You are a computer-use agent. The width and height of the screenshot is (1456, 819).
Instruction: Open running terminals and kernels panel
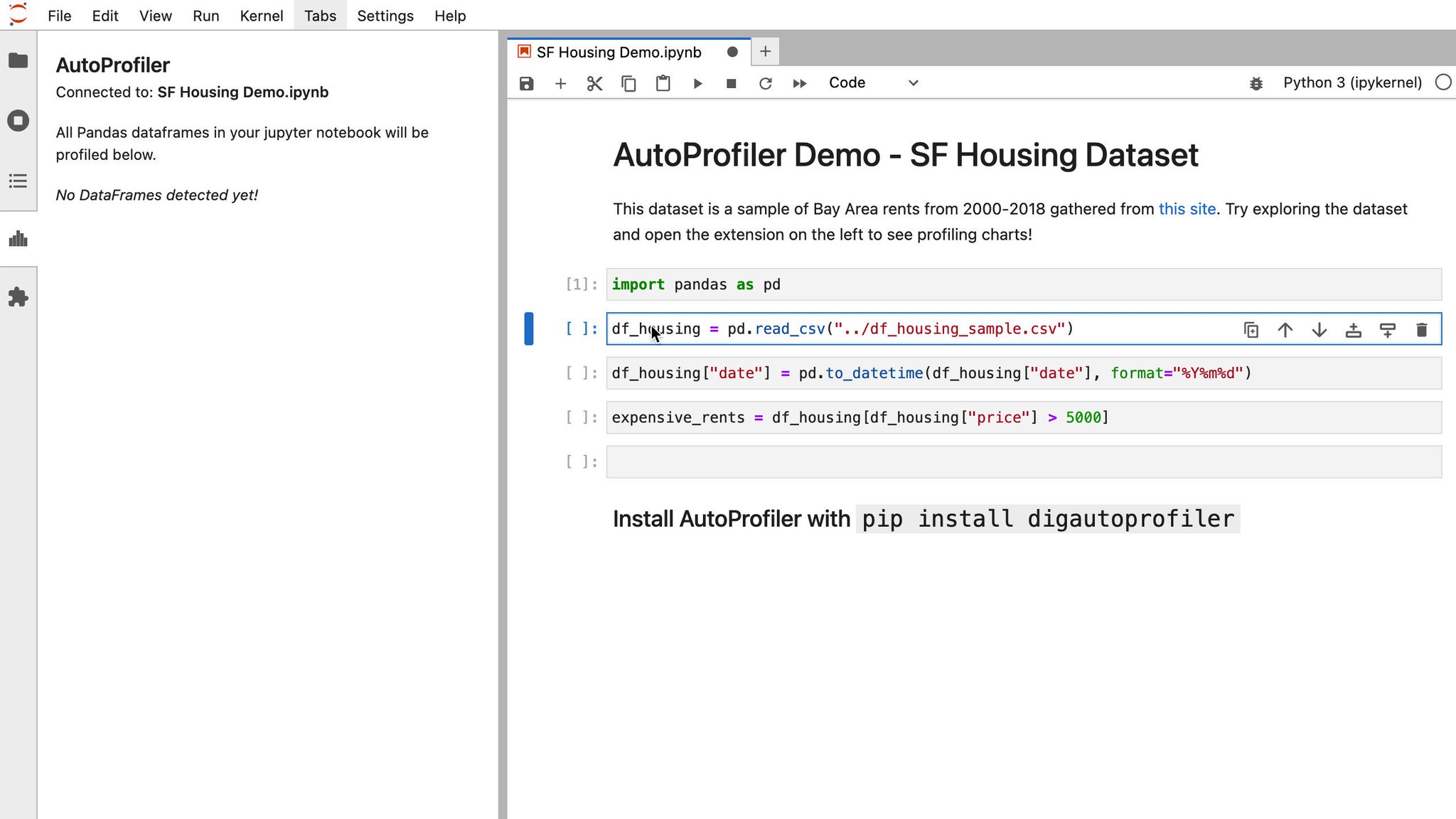click(x=18, y=121)
